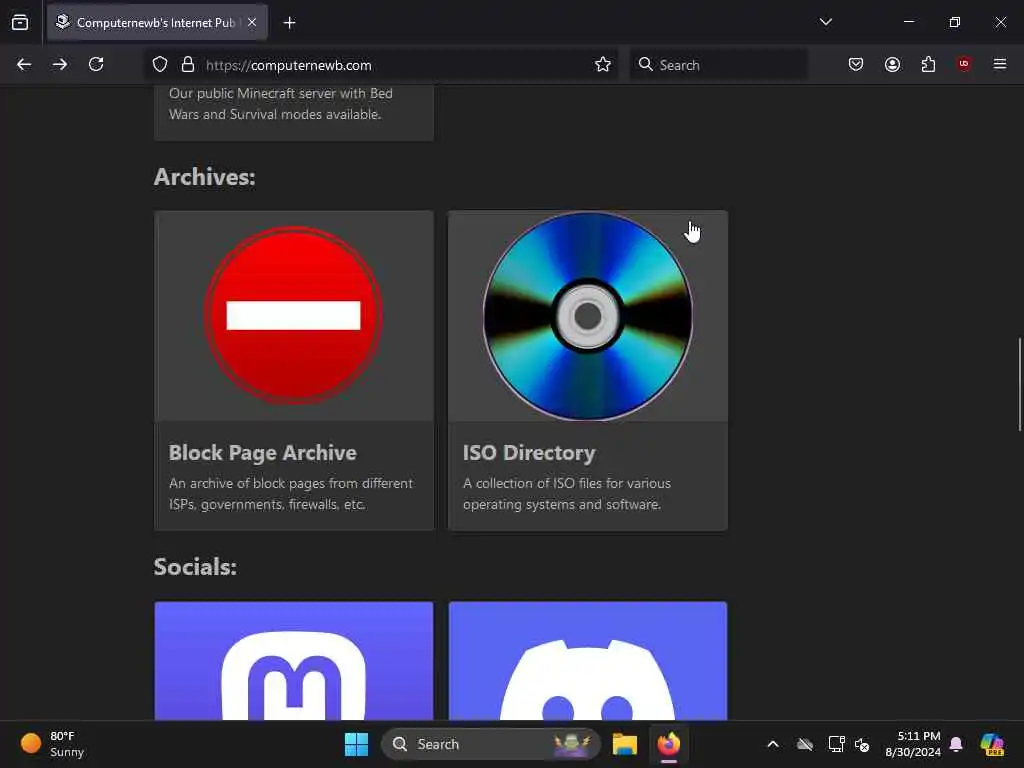Open Firefox View in the tab bar
This screenshot has width=1024, height=768.
20,22
